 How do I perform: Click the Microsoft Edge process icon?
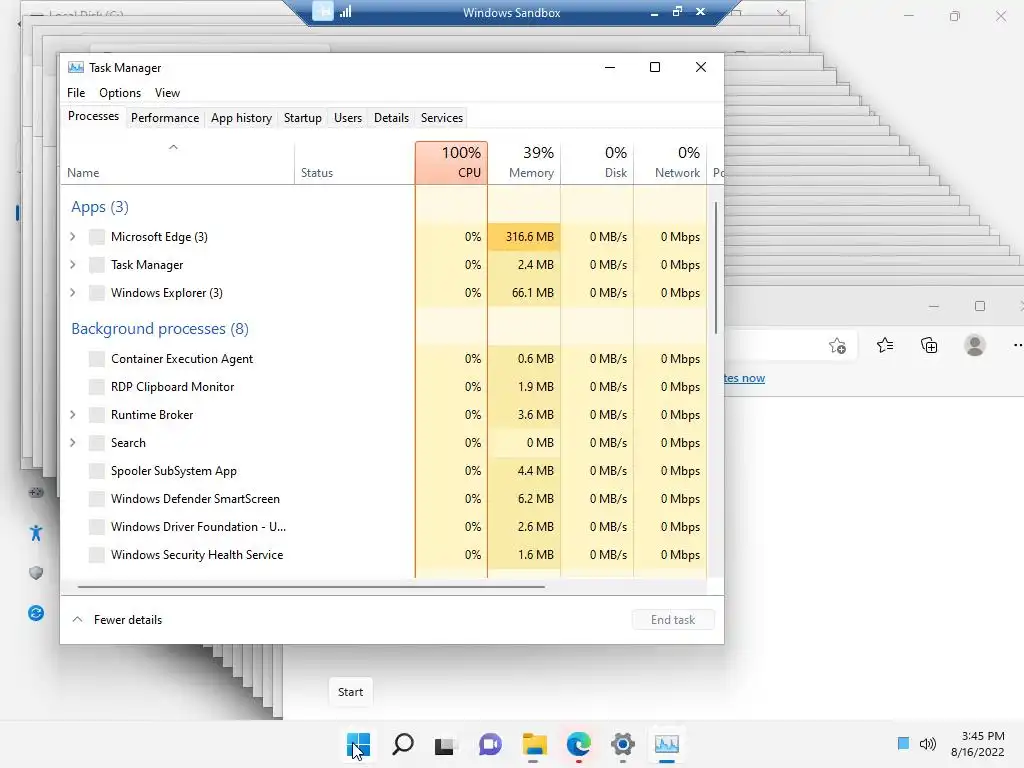click(x=97, y=237)
